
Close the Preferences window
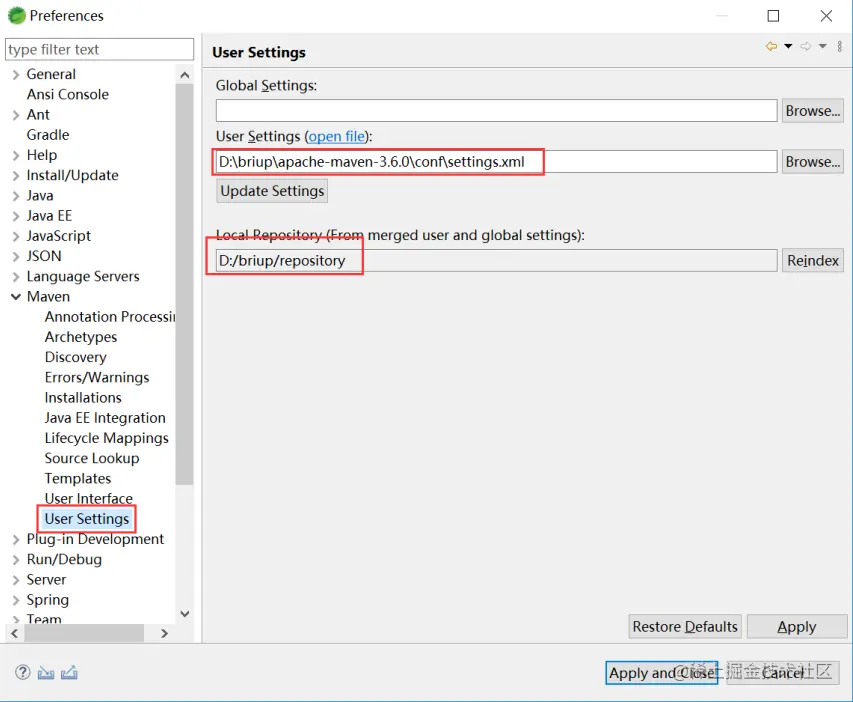826,16
